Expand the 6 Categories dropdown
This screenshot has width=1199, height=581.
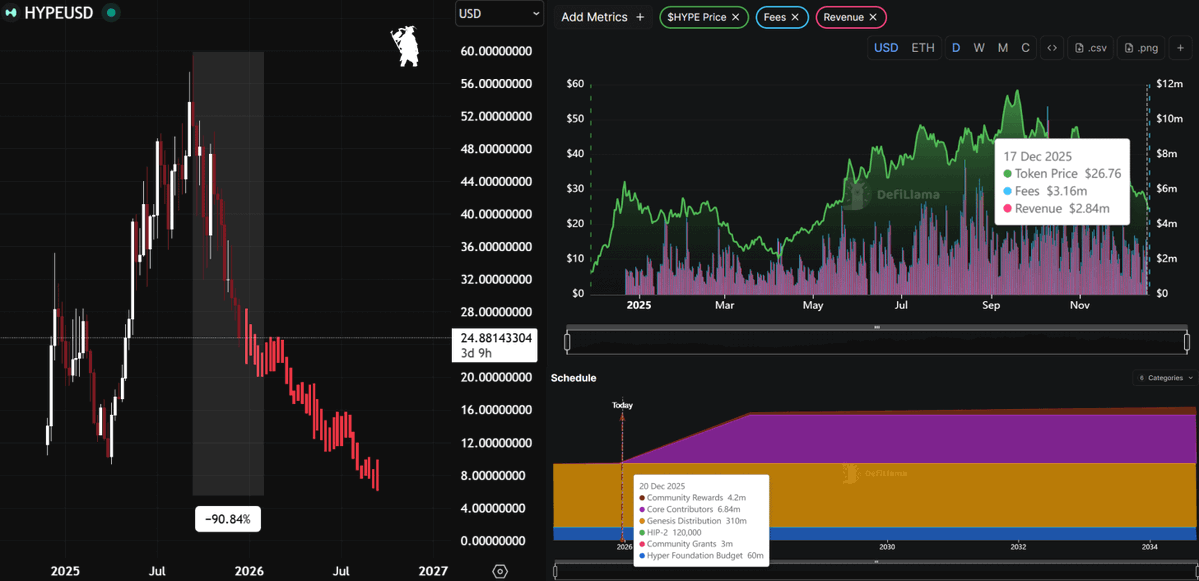[x=1165, y=378]
